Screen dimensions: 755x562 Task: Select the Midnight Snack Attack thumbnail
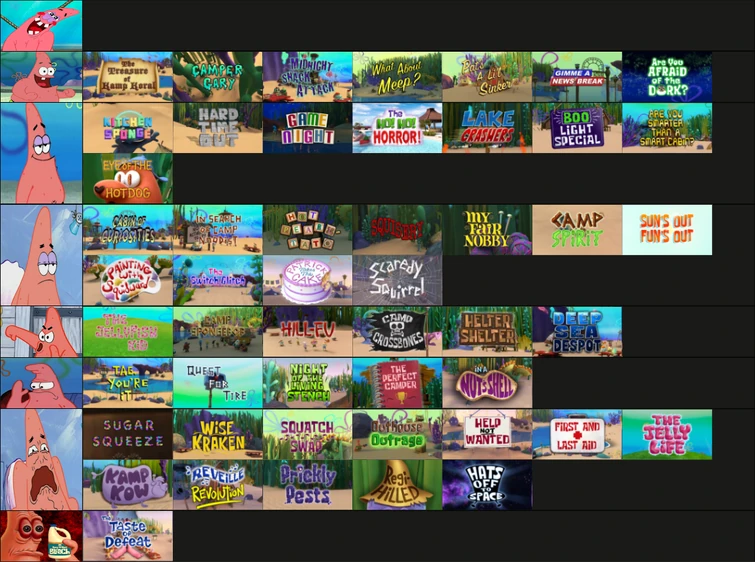[x=308, y=77]
